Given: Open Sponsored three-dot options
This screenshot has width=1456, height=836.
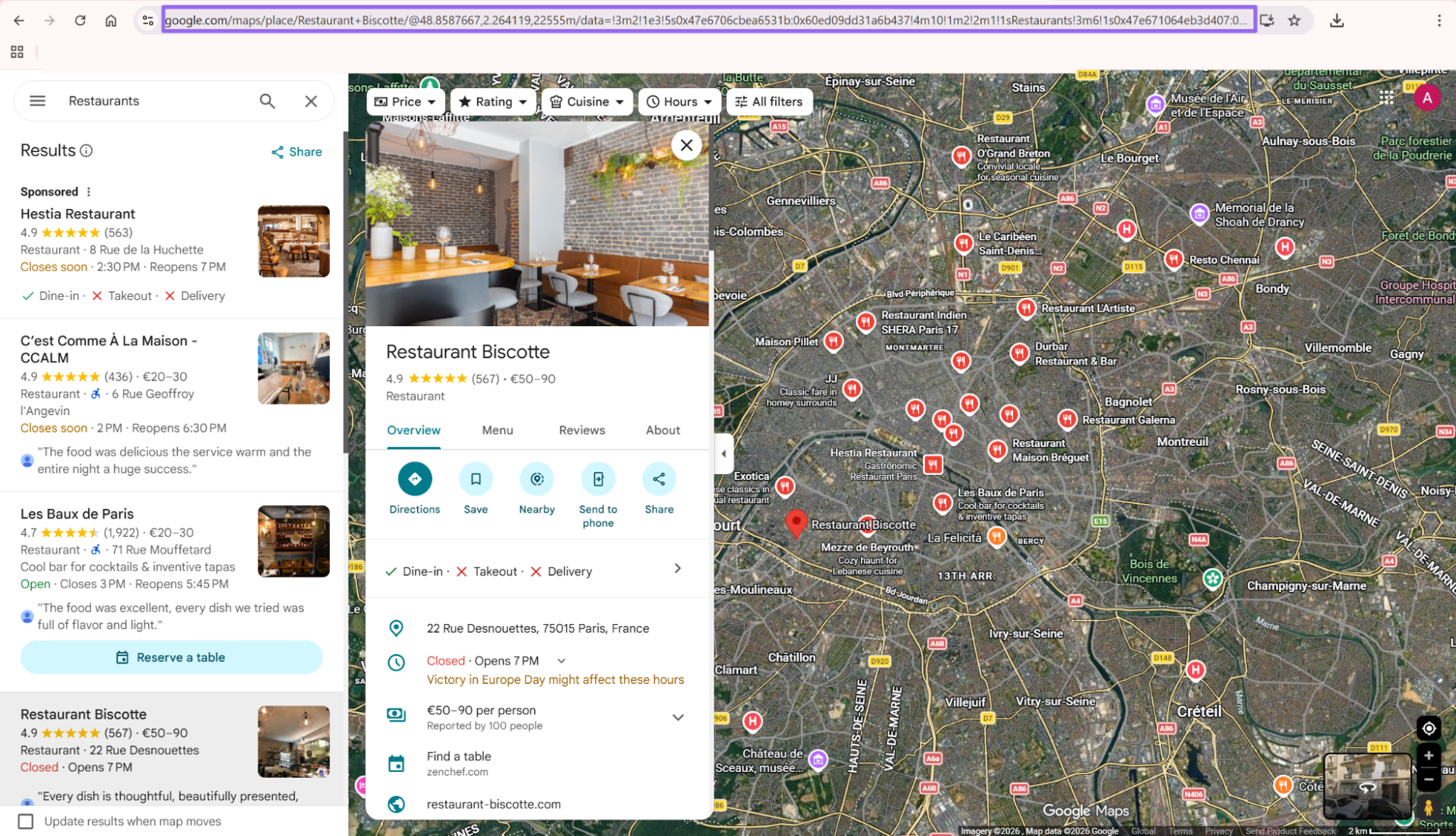Looking at the screenshot, I should (89, 192).
